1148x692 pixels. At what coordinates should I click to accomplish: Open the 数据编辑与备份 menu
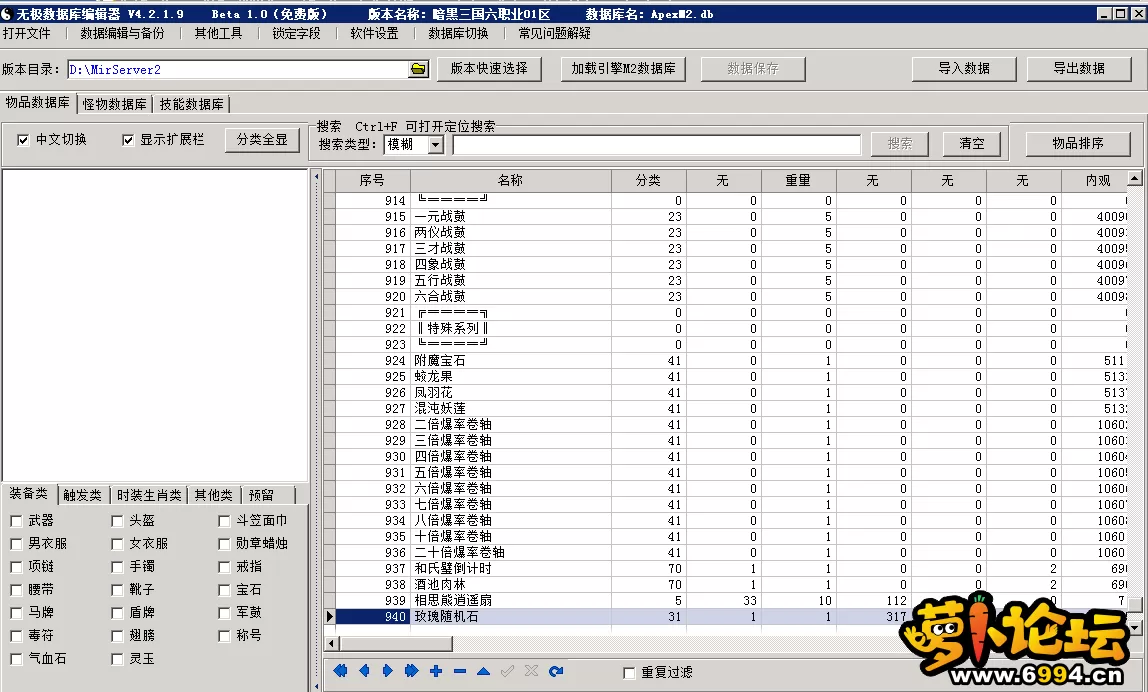click(x=122, y=34)
